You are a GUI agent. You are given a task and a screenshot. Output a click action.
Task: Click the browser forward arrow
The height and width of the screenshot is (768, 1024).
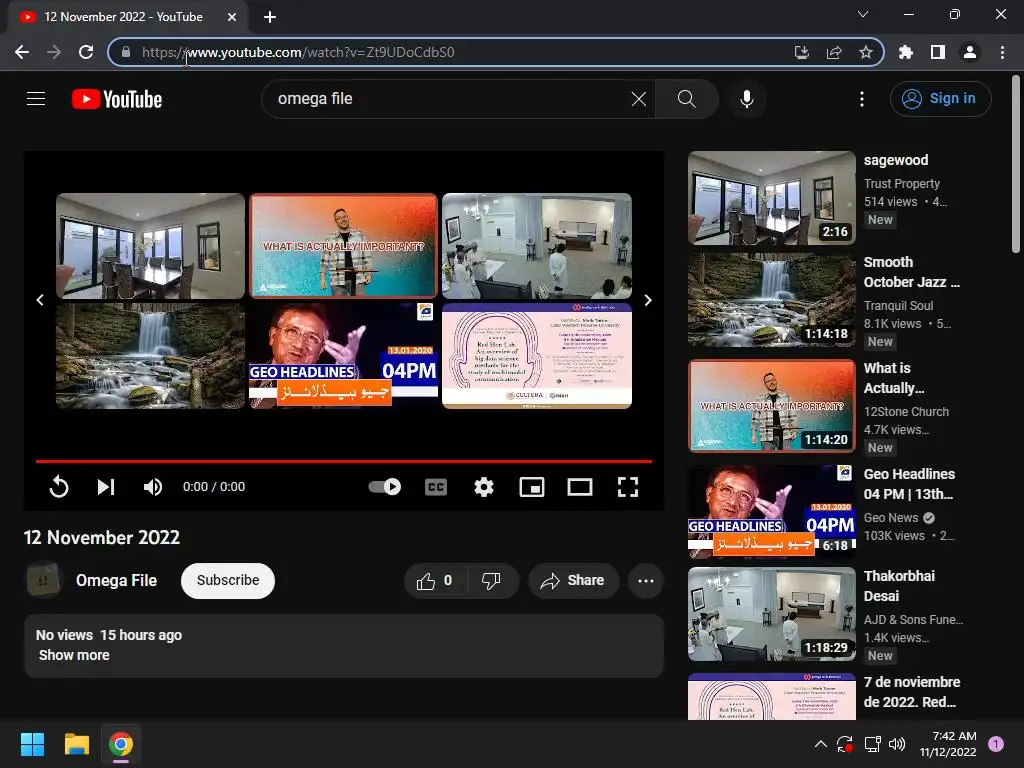[54, 52]
